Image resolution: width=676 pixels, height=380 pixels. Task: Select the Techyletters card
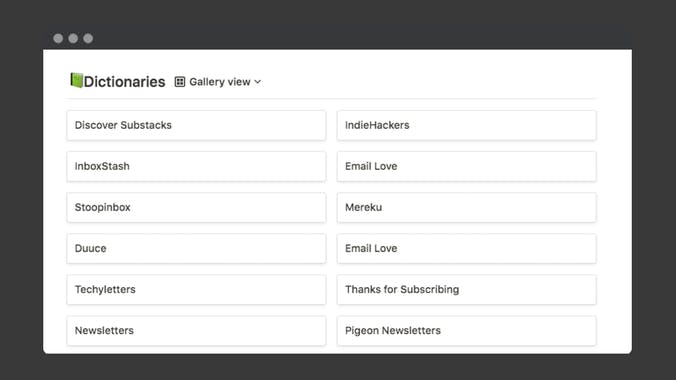point(196,289)
